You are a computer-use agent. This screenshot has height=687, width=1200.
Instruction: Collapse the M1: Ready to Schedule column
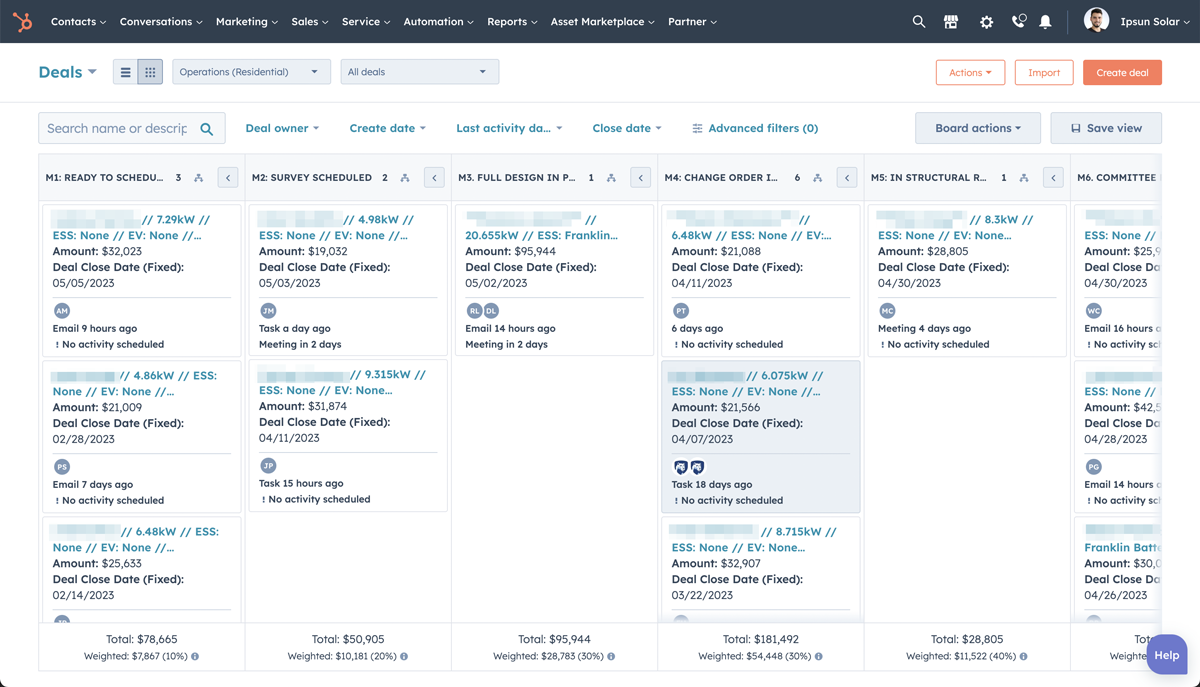[x=228, y=178]
